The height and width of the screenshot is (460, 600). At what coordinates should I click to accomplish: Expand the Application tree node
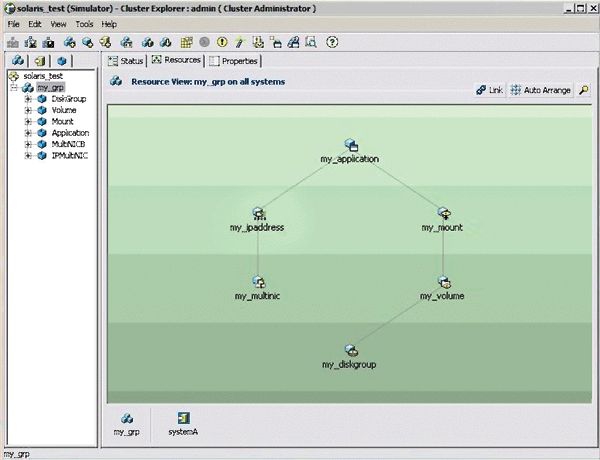(29, 133)
